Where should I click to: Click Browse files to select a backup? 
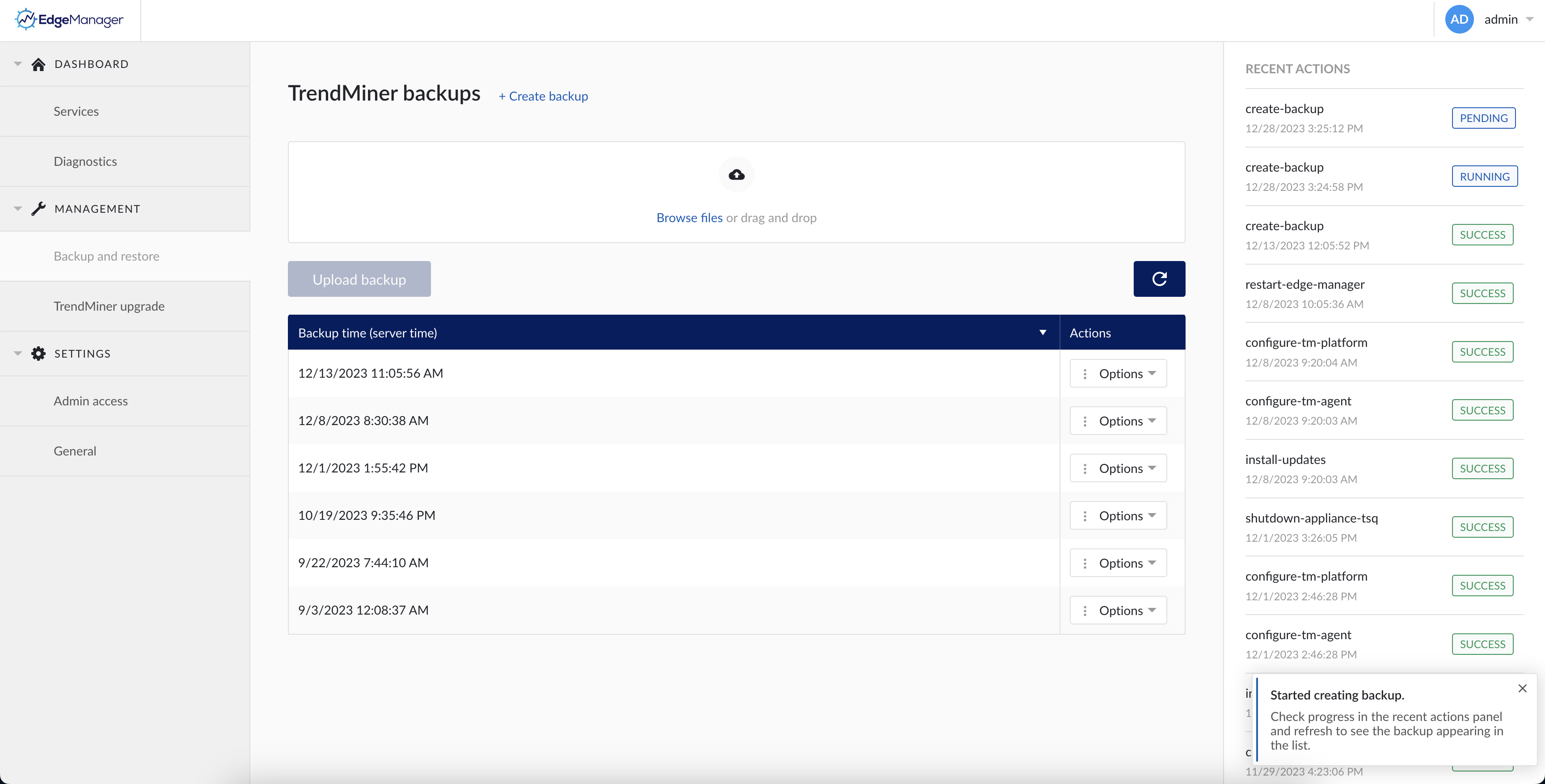pyautogui.click(x=689, y=217)
